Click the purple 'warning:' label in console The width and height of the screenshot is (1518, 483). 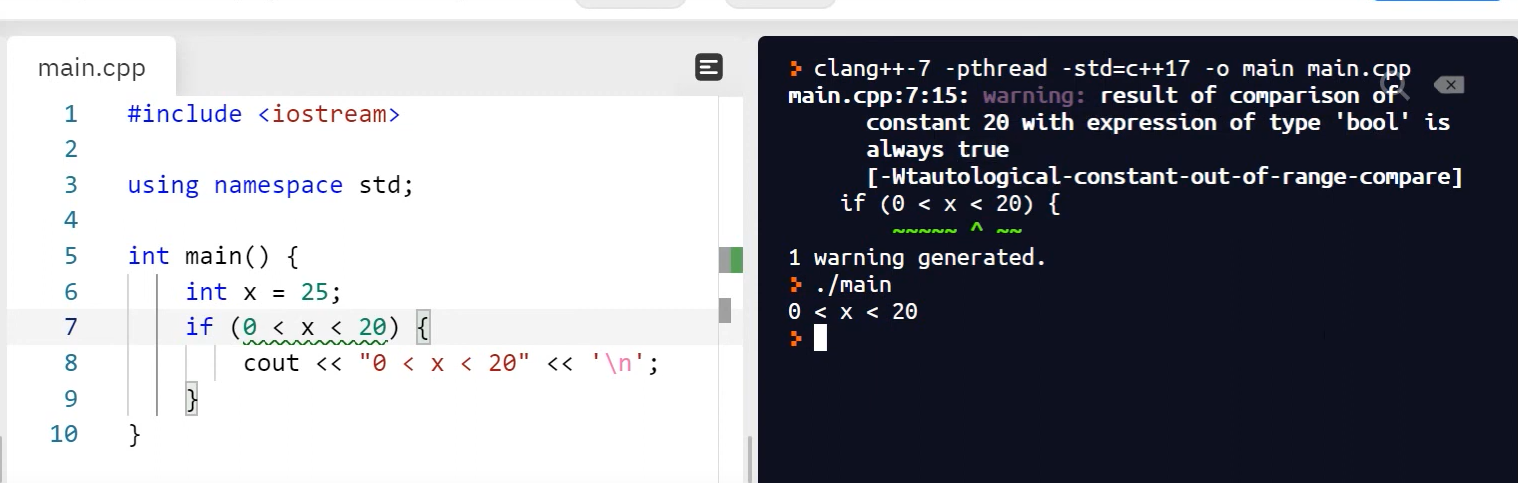pyautogui.click(x=1035, y=96)
